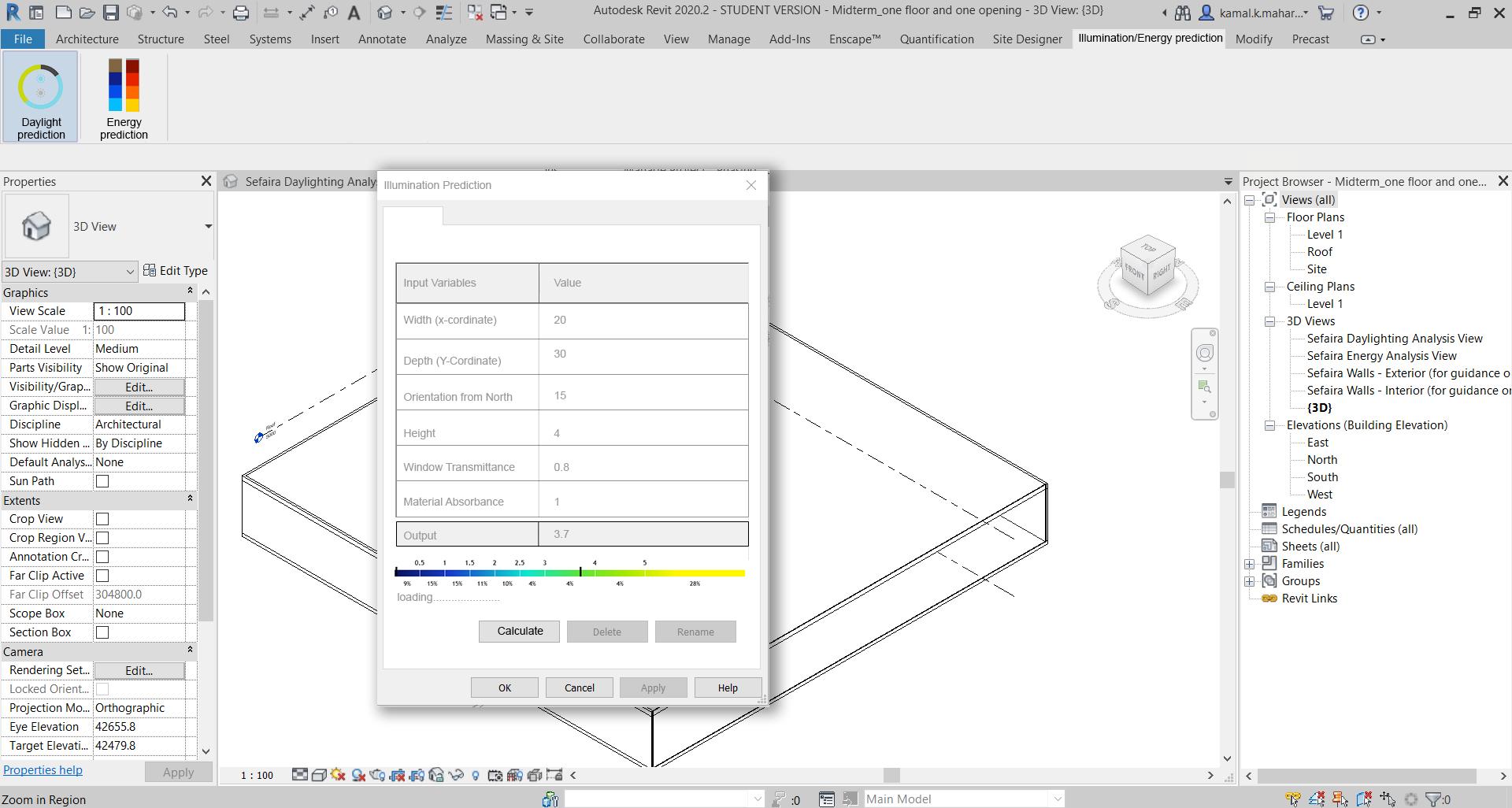
Task: Click the Select Links icon in status bar
Action: coord(1293,799)
